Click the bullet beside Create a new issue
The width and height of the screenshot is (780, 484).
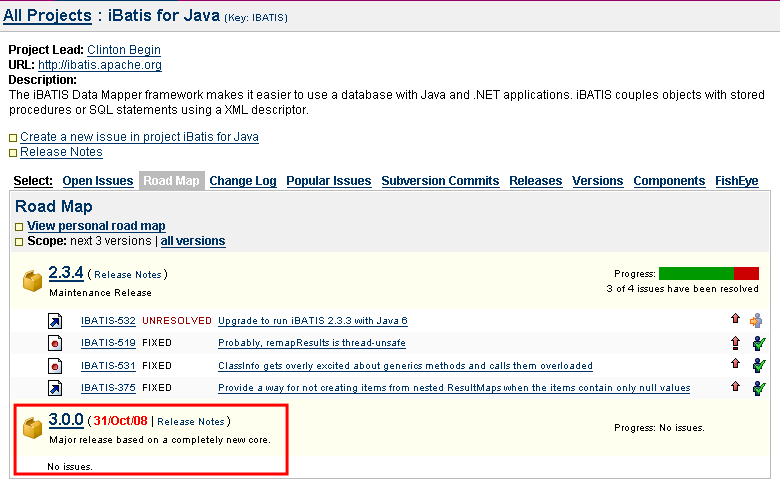tap(13, 138)
